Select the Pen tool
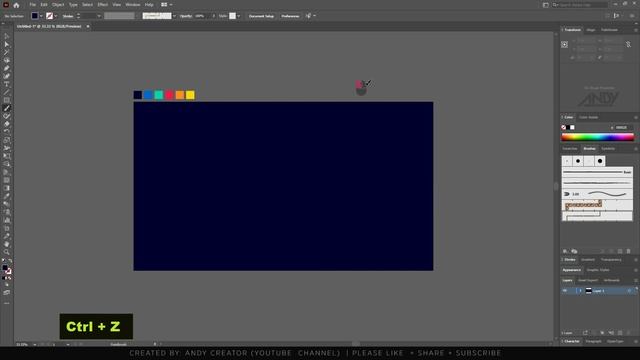The width and height of the screenshot is (640, 360). (x=7, y=68)
